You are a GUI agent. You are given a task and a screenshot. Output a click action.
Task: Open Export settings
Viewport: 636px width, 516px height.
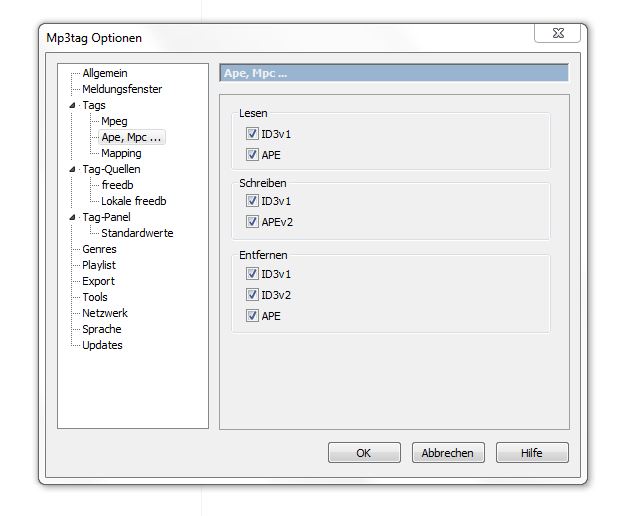pyautogui.click(x=98, y=281)
